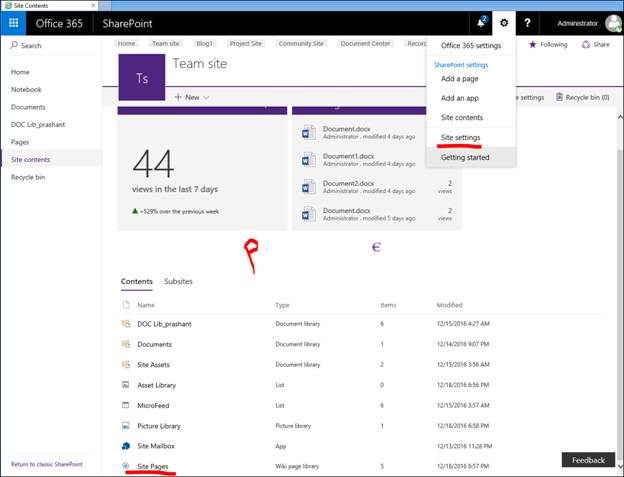This screenshot has width=624, height=477.
Task: Click the Search box in sidebar
Action: 50,45
